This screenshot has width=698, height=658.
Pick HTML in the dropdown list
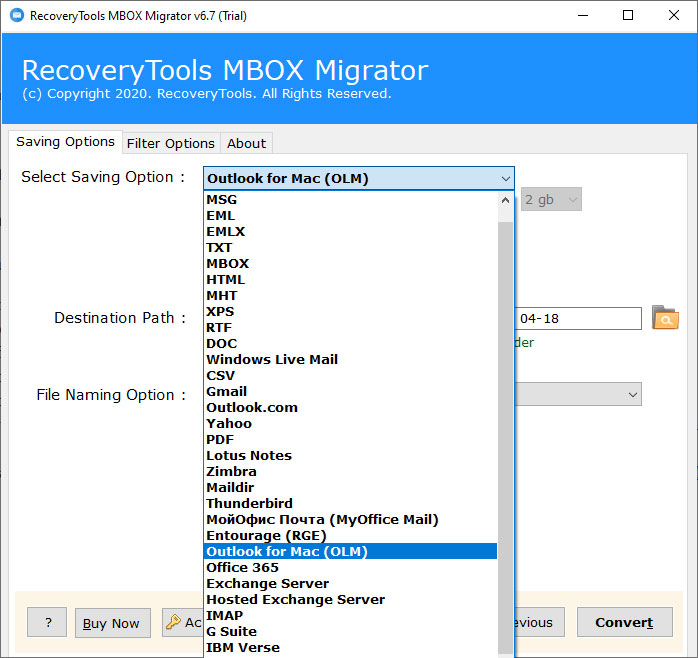350,280
